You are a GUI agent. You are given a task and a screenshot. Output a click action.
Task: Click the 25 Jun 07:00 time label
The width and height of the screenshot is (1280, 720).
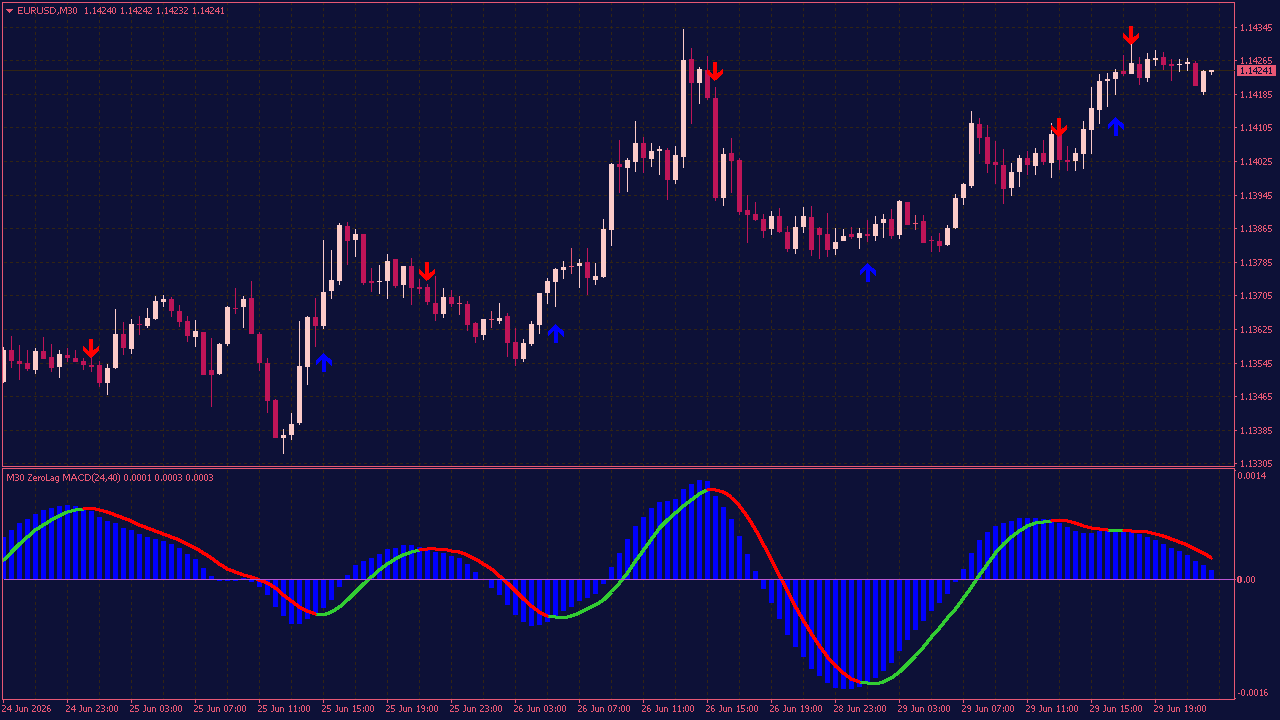click(221, 709)
